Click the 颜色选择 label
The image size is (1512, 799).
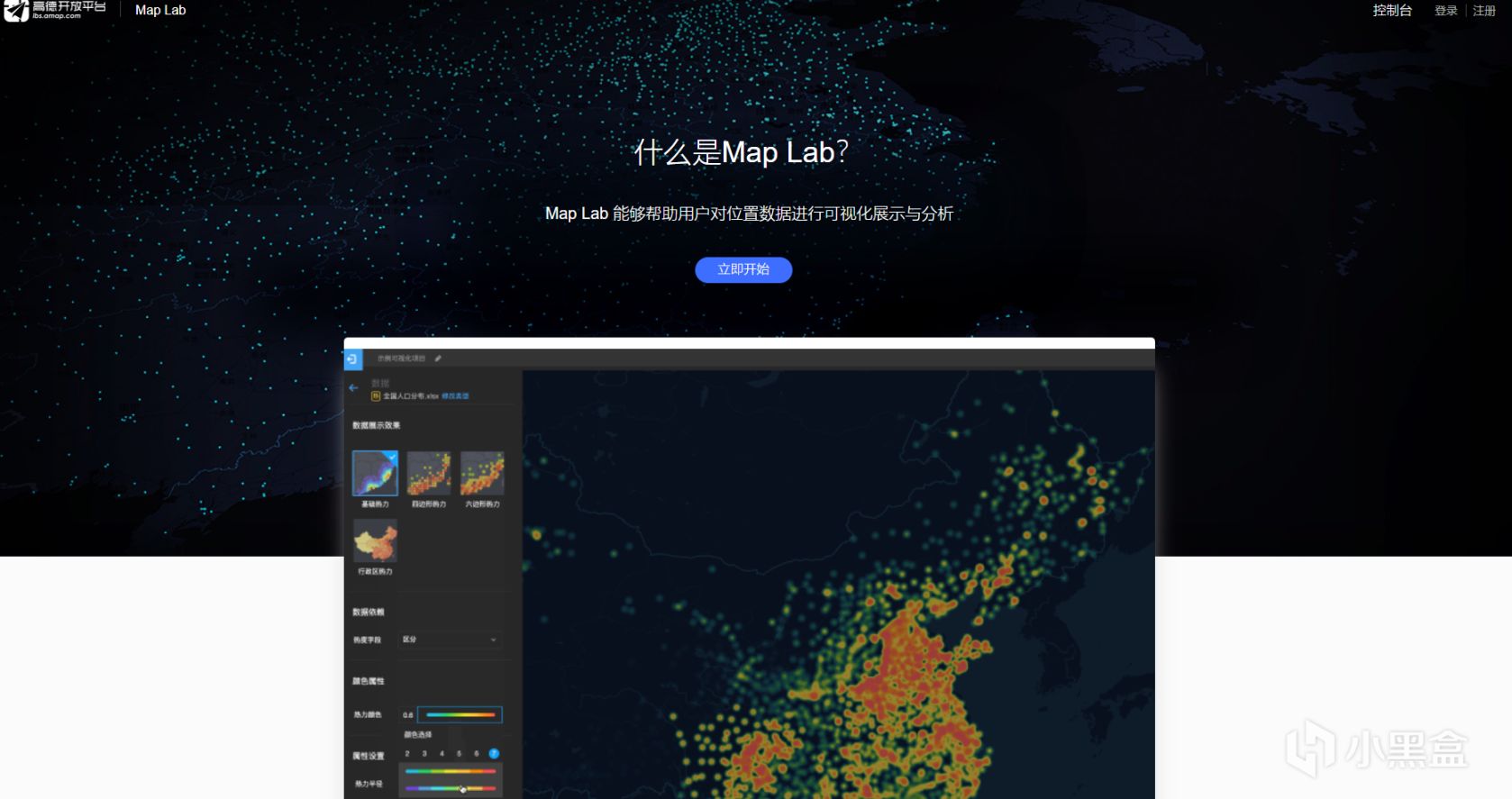coord(418,735)
